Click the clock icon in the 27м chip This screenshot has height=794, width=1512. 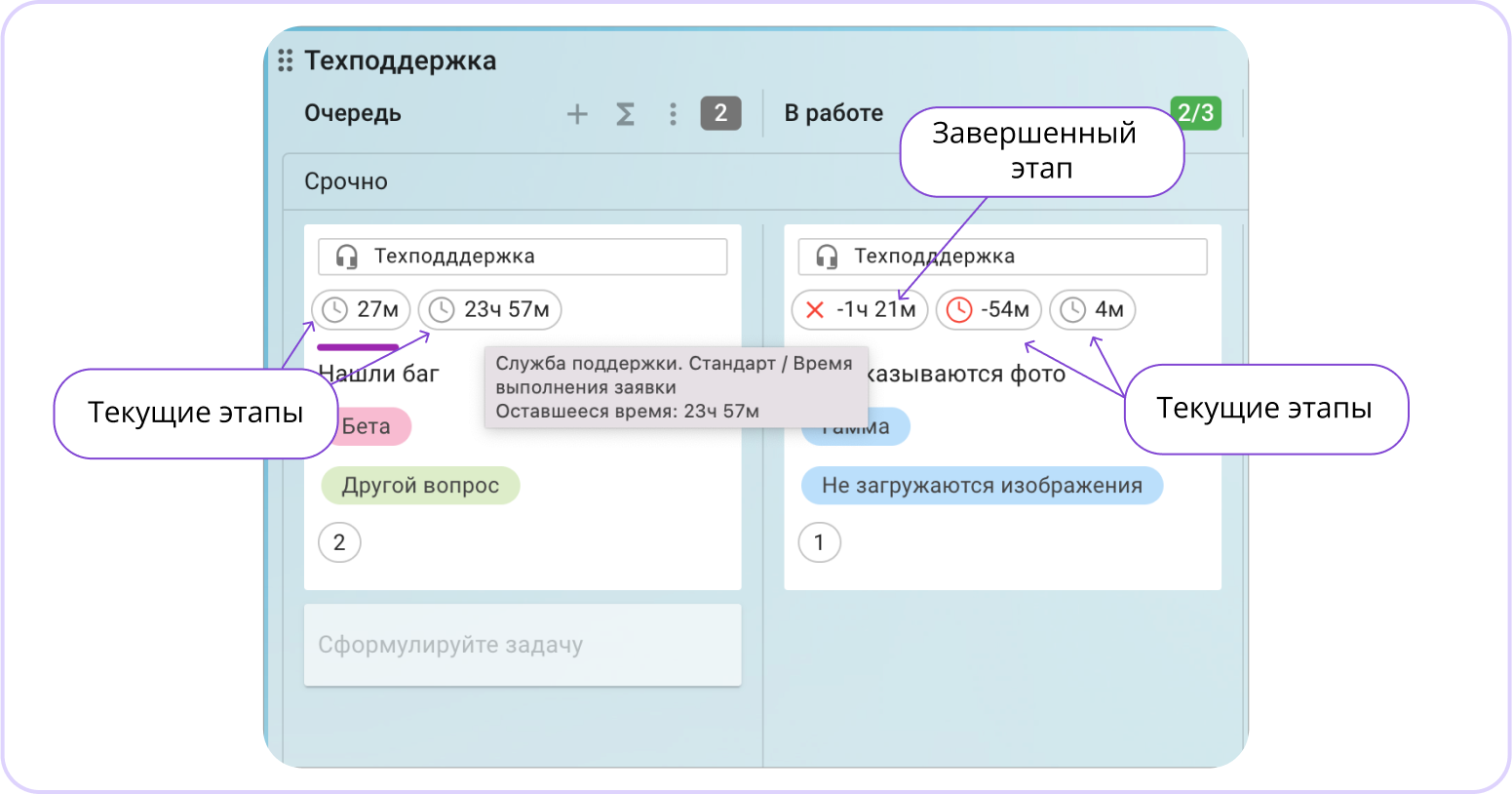tap(334, 310)
